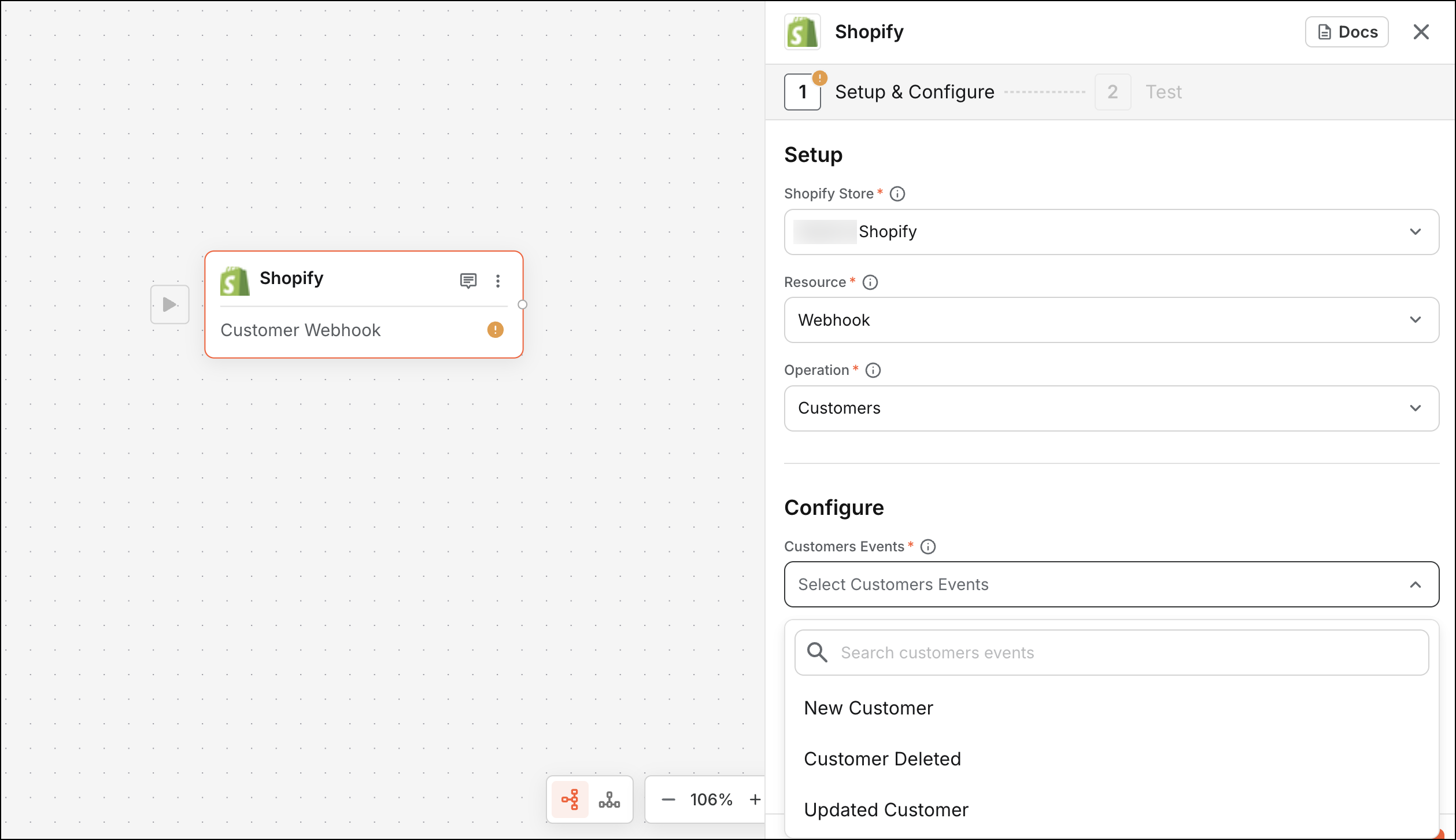1456x840 pixels.
Task: Click the Search customers events field
Action: point(1111,653)
